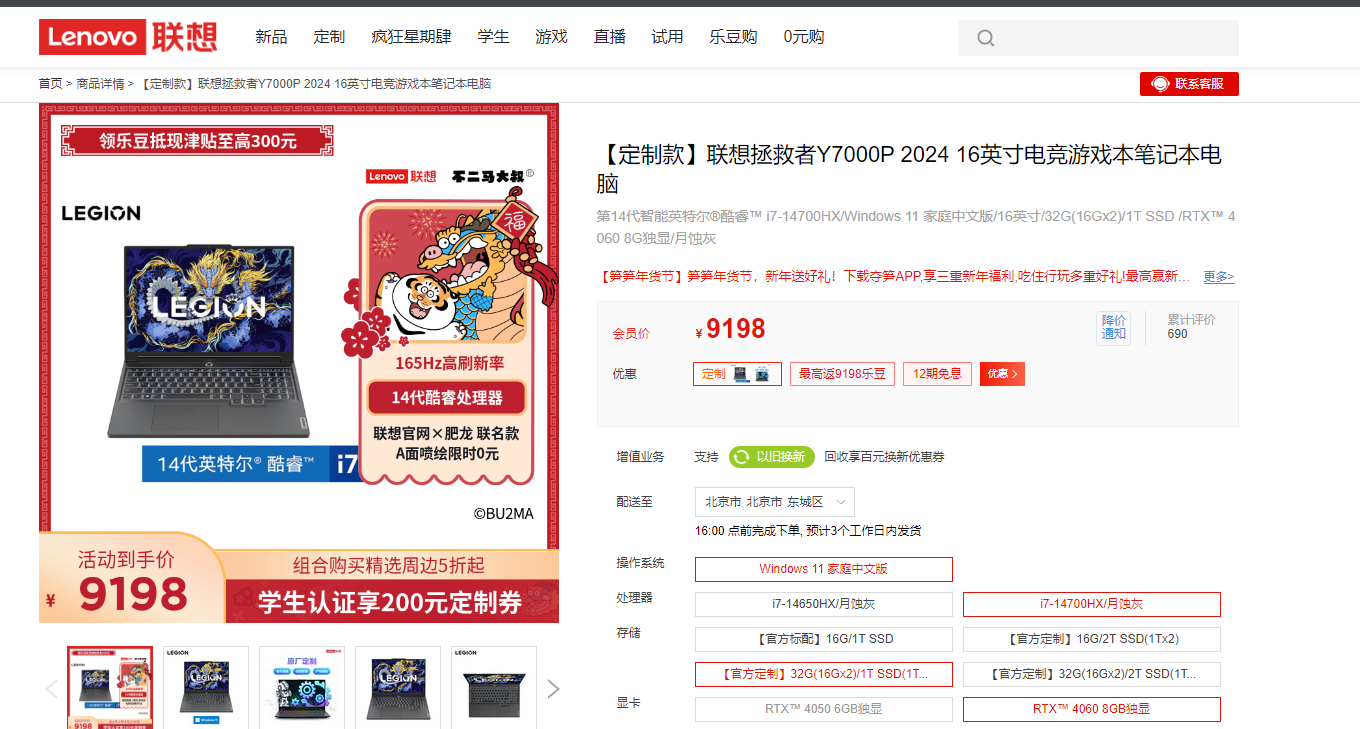Screen dimensions: 1360x729
Task: Click the 更多>> promotion link
Action: [1218, 277]
